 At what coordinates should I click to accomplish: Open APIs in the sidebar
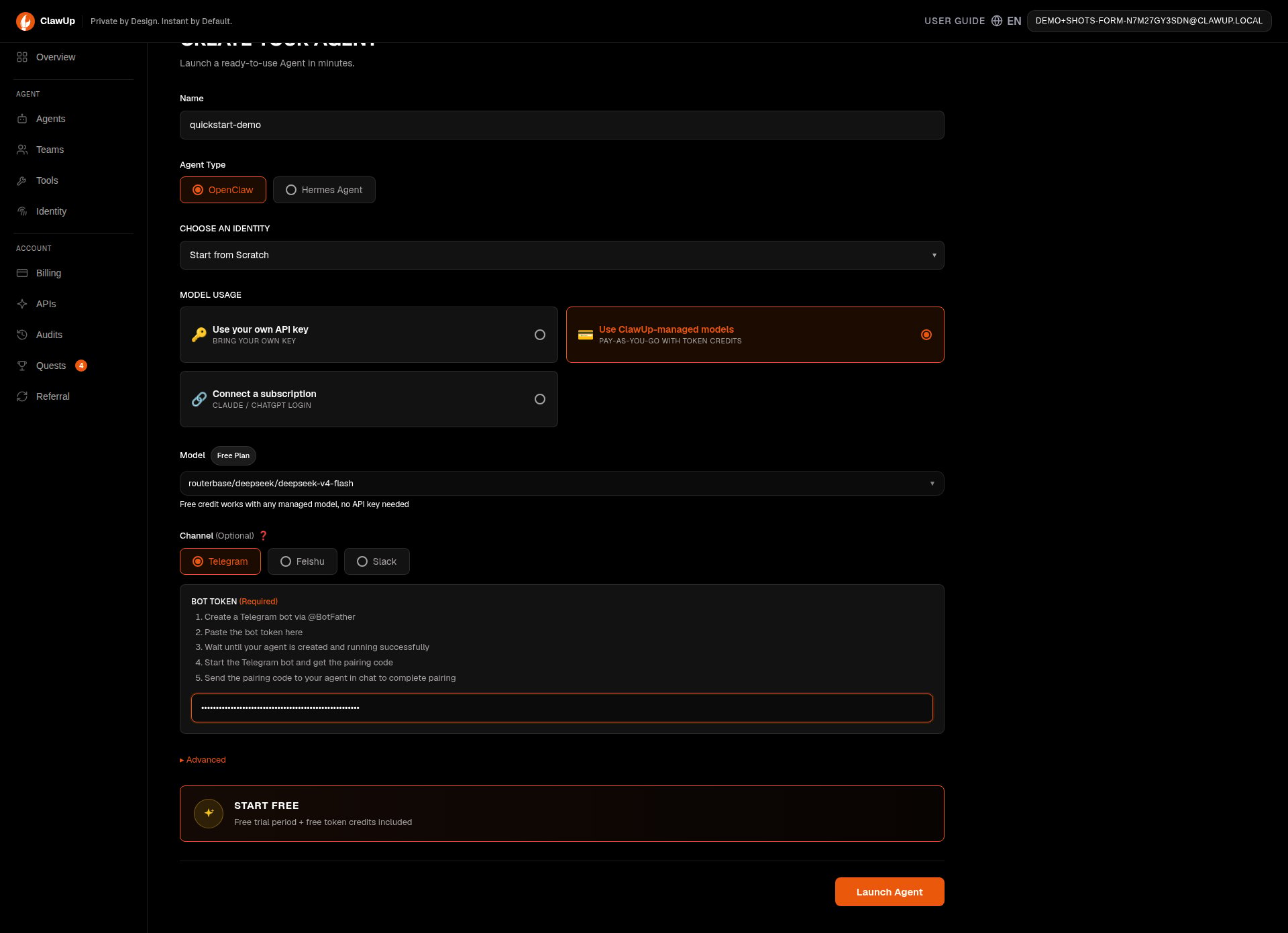point(74,304)
